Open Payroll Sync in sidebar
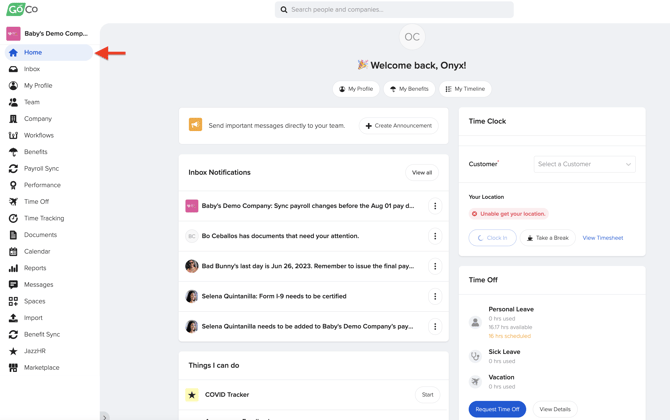The width and height of the screenshot is (670, 420). pos(41,168)
